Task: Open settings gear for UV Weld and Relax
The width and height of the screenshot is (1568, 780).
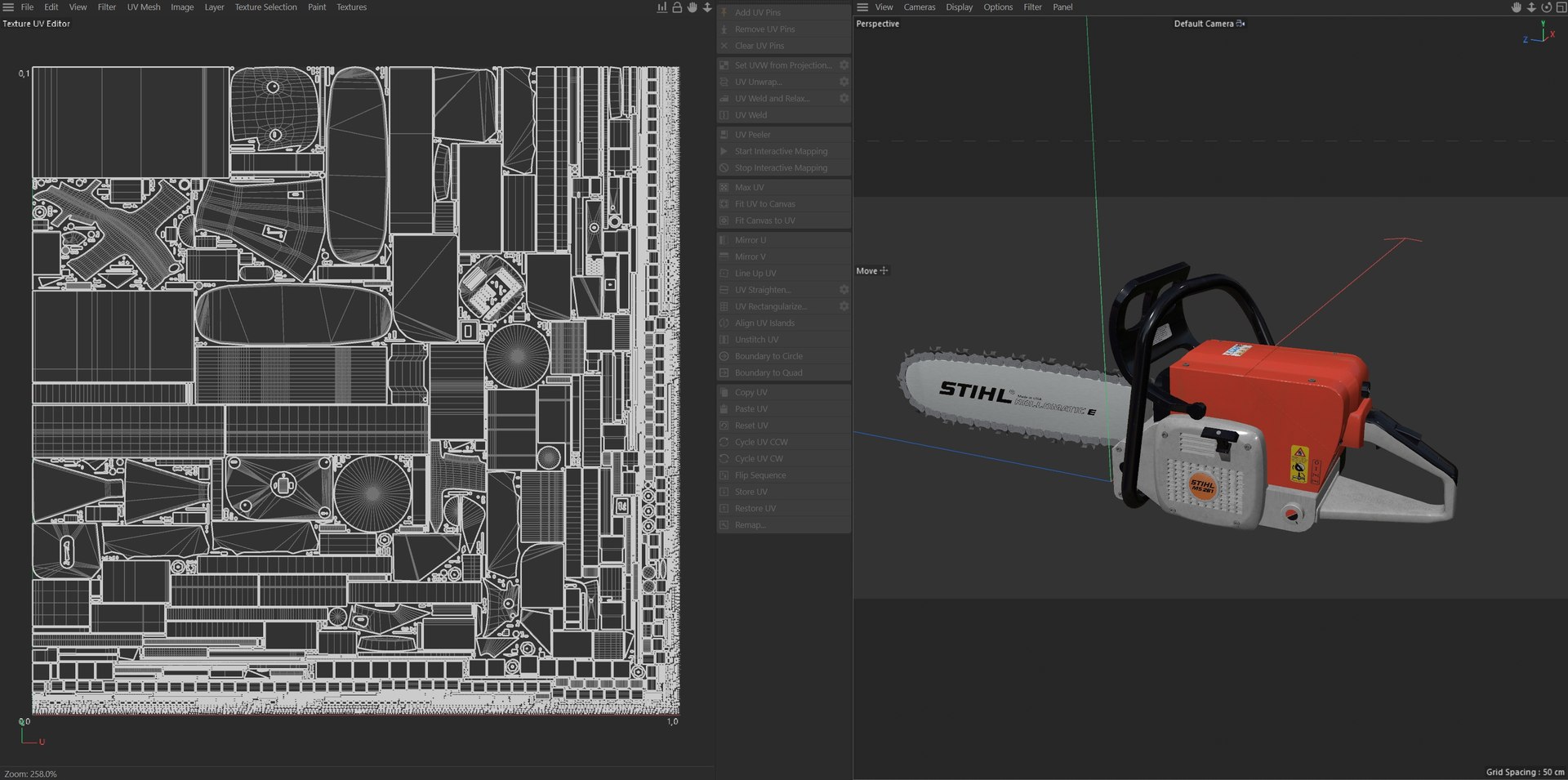Action: [x=844, y=98]
